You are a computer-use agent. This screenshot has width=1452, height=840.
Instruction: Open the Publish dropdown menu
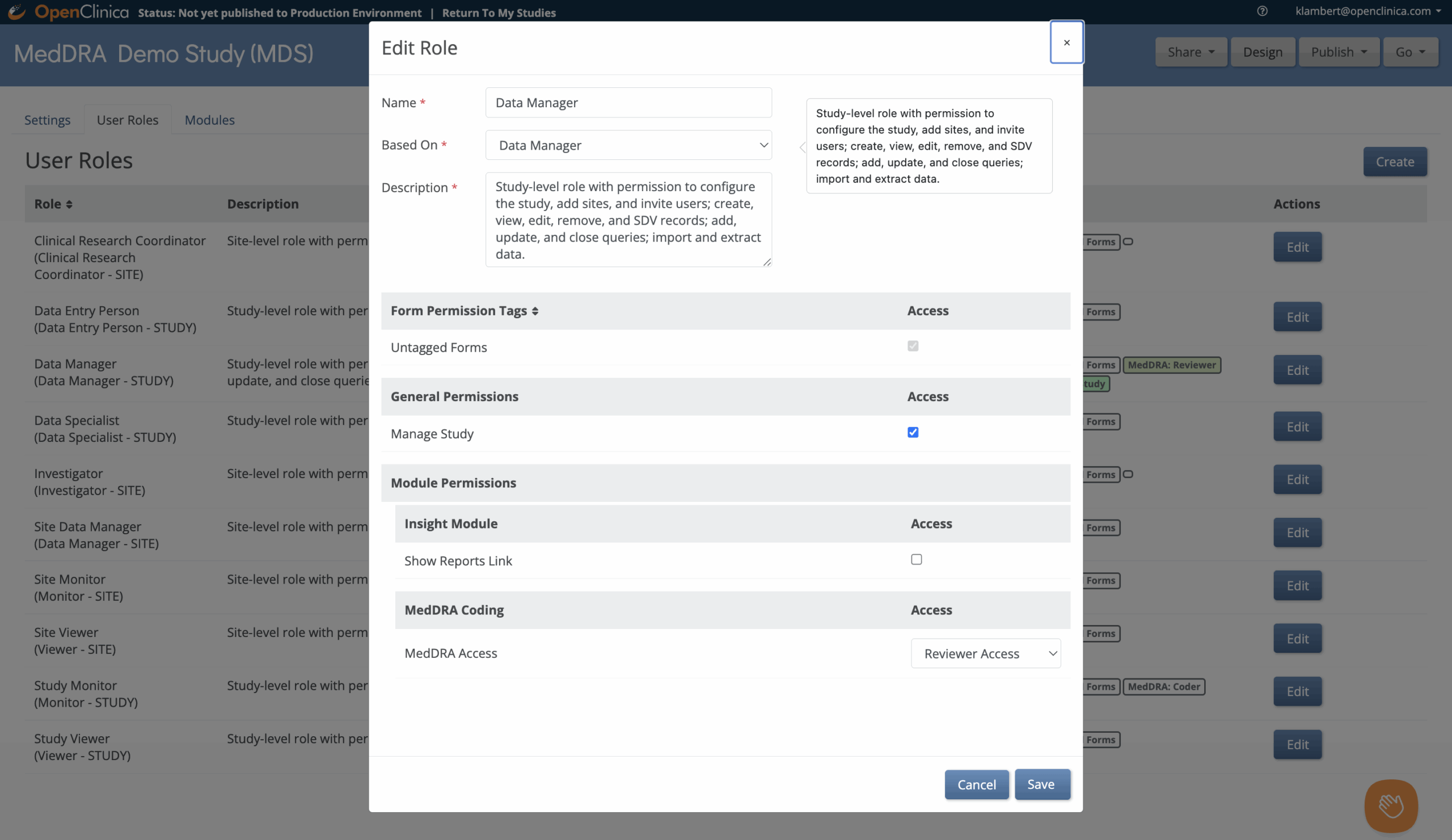coord(1338,52)
